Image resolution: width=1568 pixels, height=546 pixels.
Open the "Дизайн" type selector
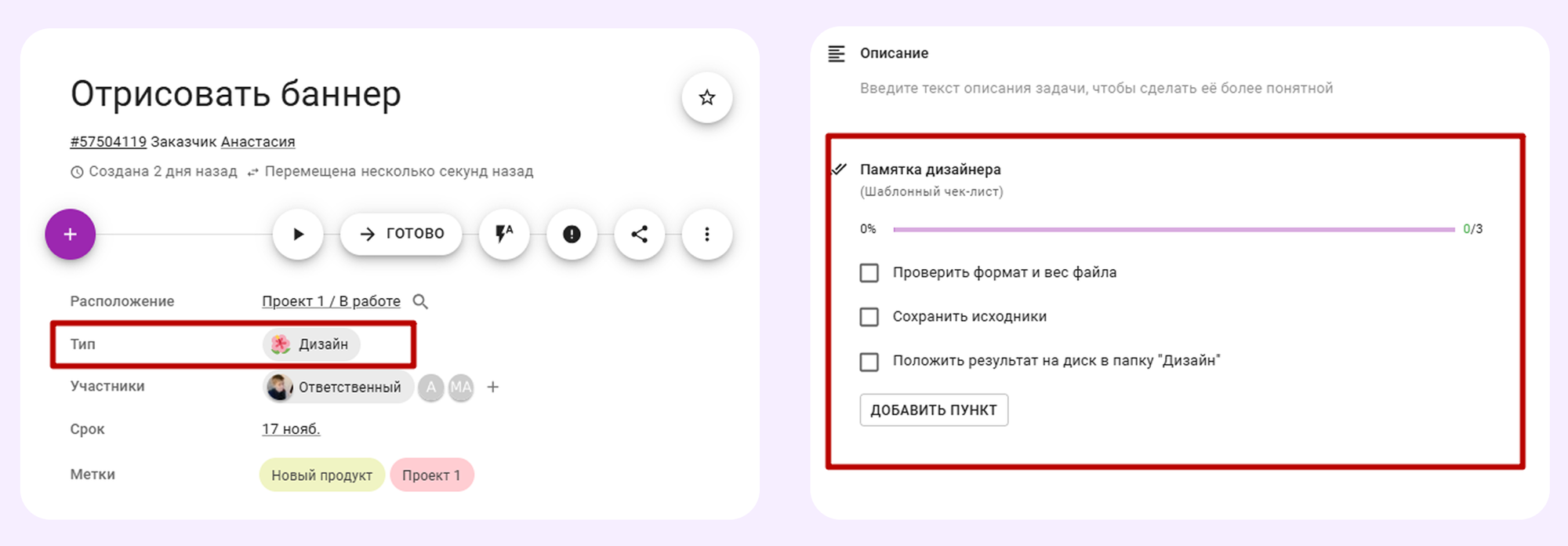tap(310, 344)
